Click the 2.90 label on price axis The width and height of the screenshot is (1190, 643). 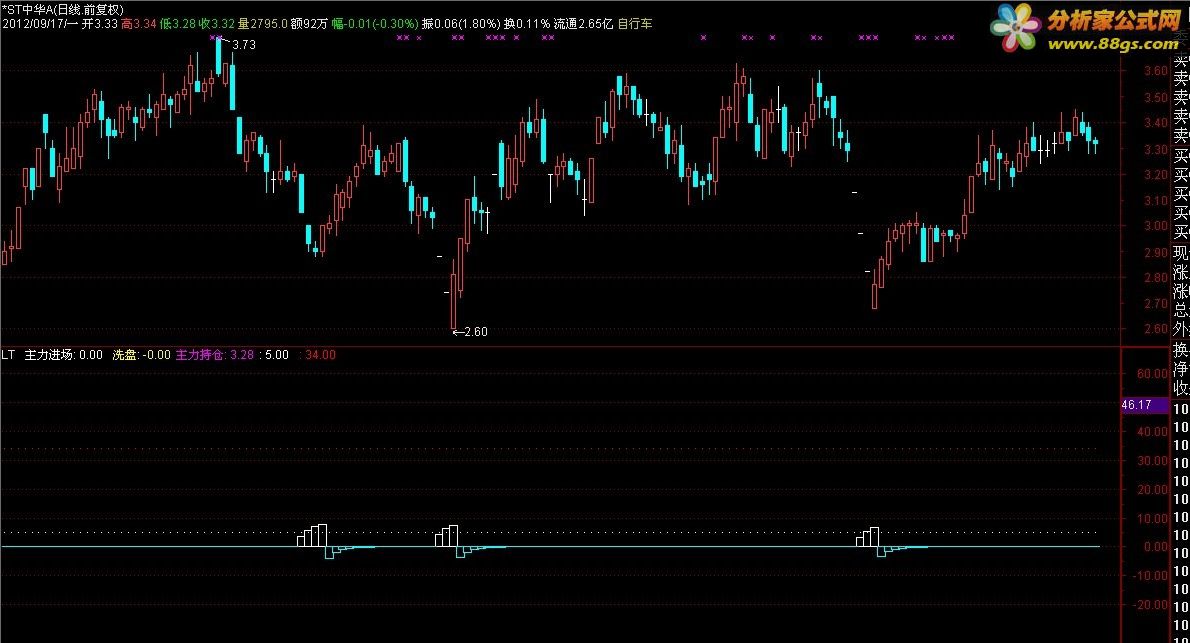pos(1156,252)
